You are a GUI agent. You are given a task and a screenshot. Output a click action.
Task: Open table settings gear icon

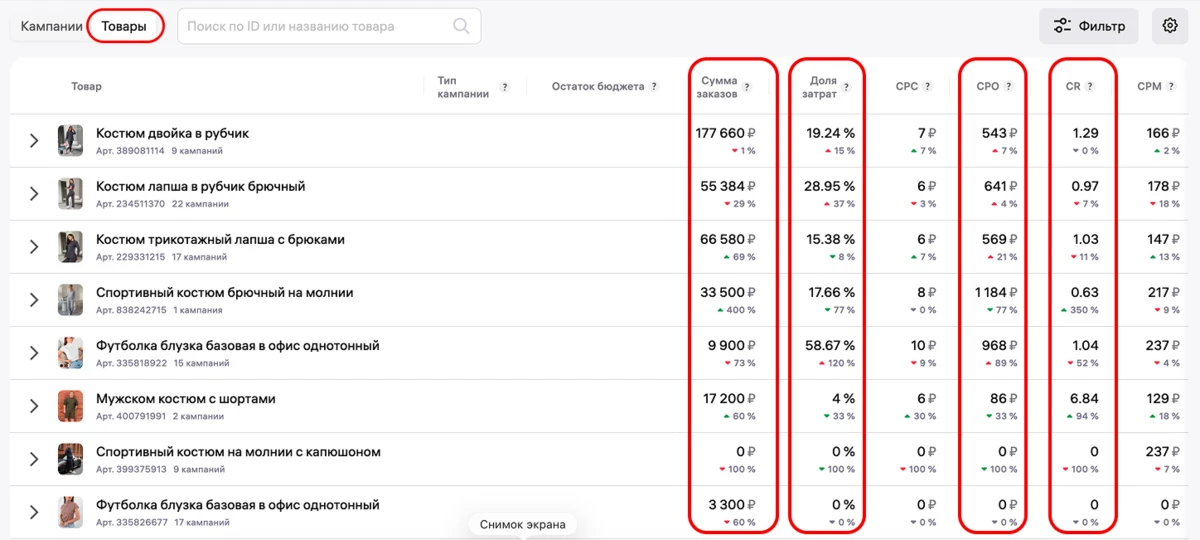[x=1170, y=26]
